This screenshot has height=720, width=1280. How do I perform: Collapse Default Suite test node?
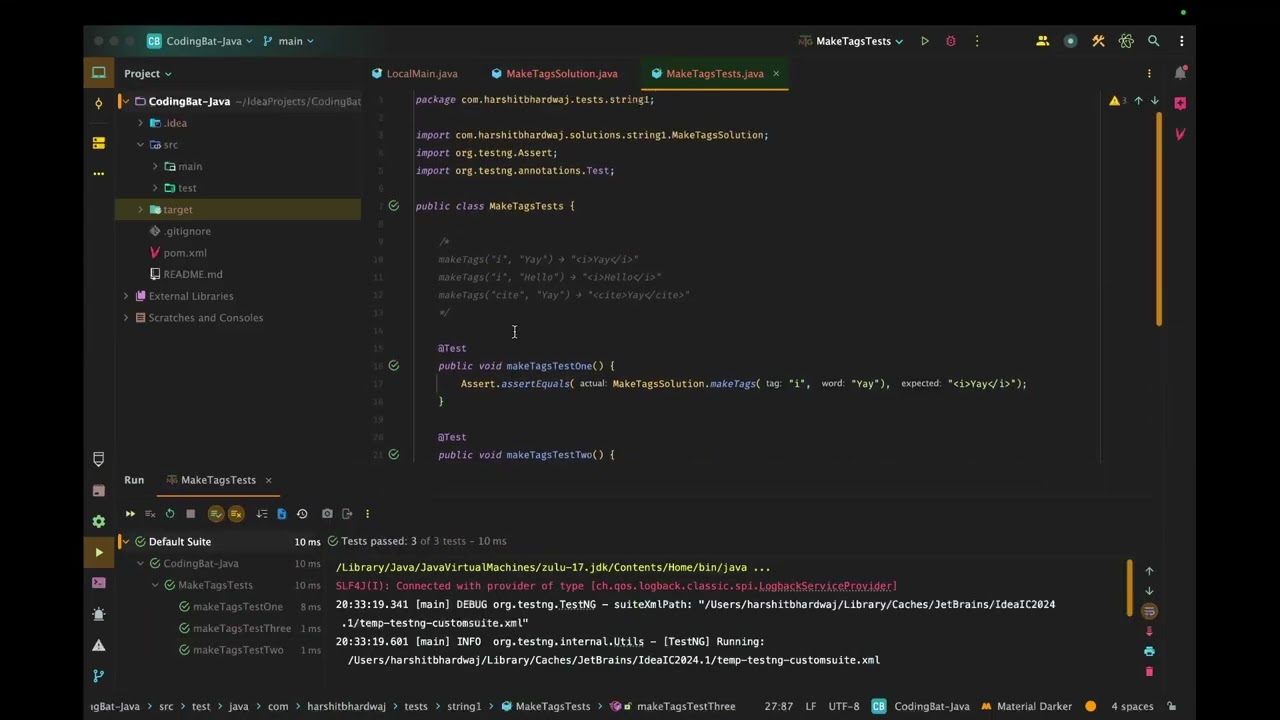(126, 542)
